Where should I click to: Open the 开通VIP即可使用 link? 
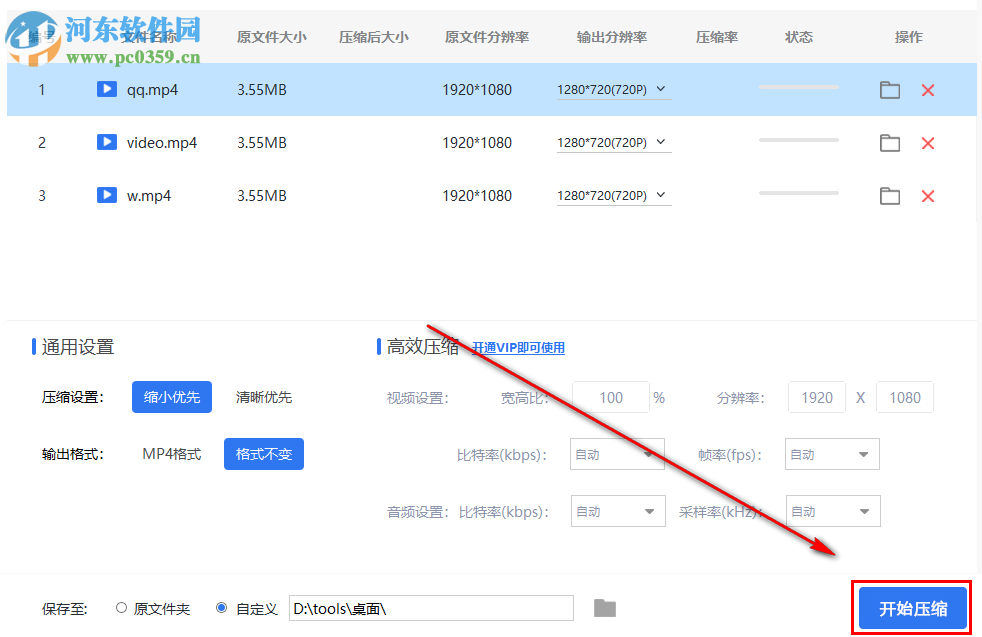point(518,347)
